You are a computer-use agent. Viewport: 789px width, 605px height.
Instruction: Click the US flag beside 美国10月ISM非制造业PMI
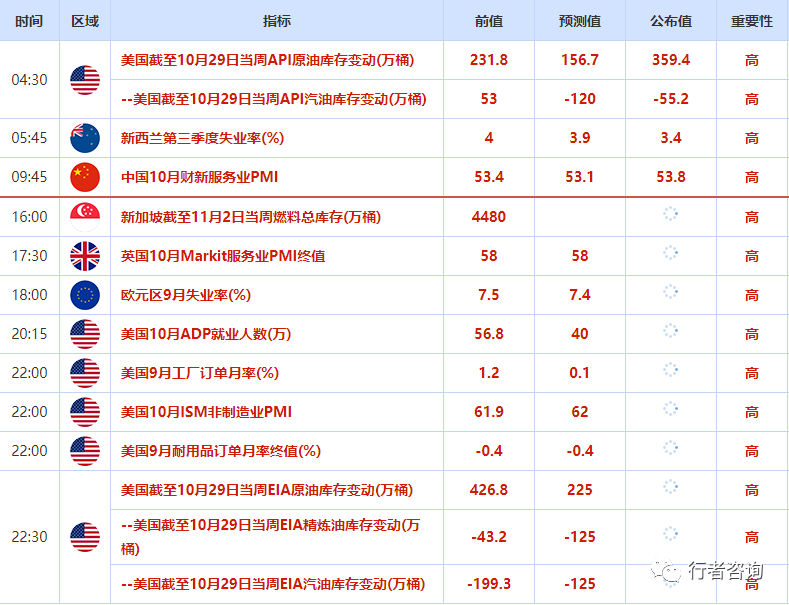point(85,412)
